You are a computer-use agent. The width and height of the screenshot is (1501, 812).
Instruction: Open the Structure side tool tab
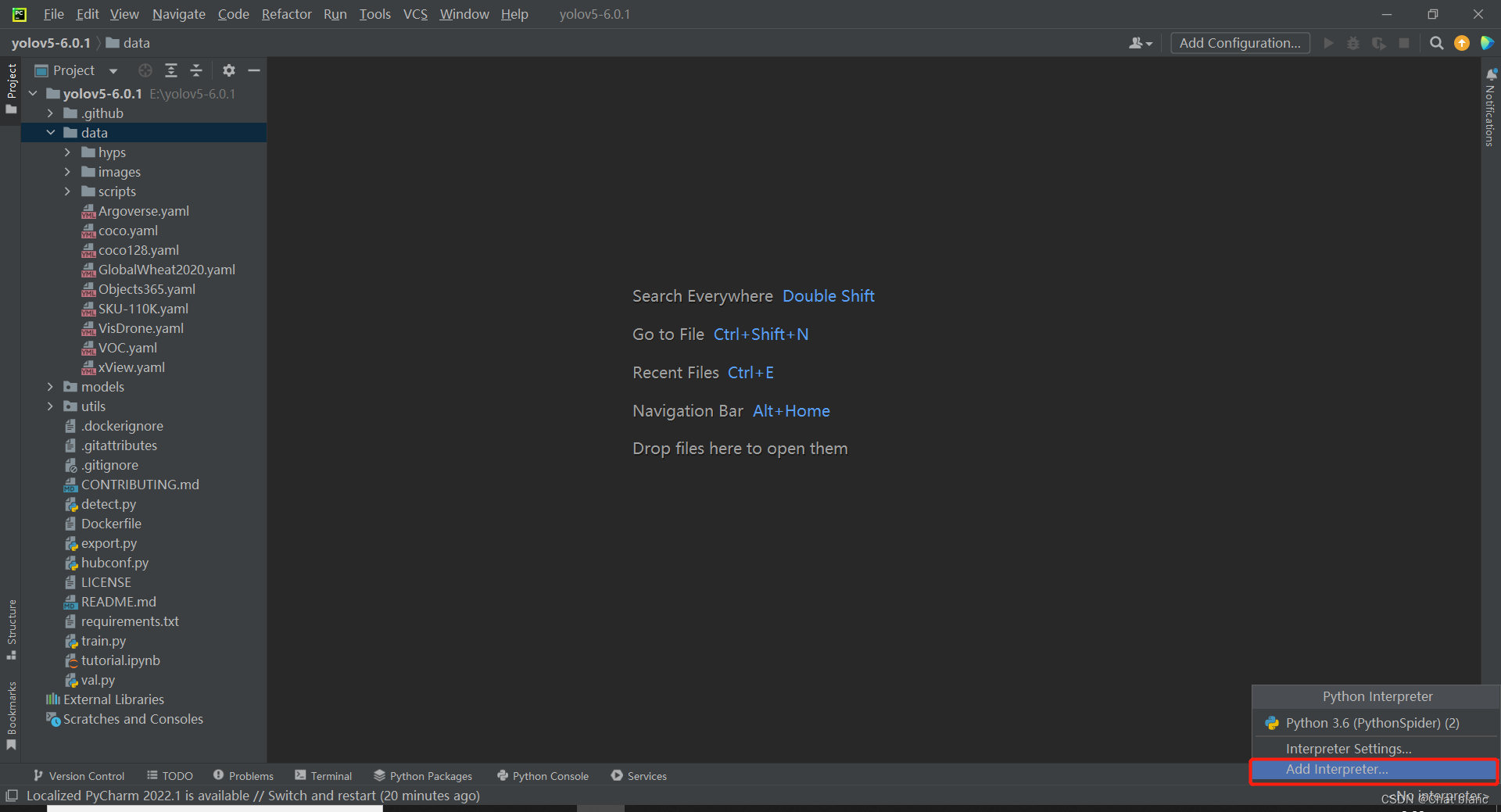click(11, 629)
